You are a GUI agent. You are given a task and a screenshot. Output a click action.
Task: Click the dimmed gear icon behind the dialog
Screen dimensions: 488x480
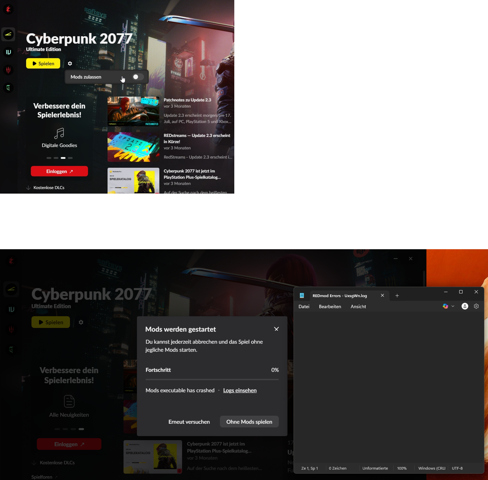(x=81, y=322)
